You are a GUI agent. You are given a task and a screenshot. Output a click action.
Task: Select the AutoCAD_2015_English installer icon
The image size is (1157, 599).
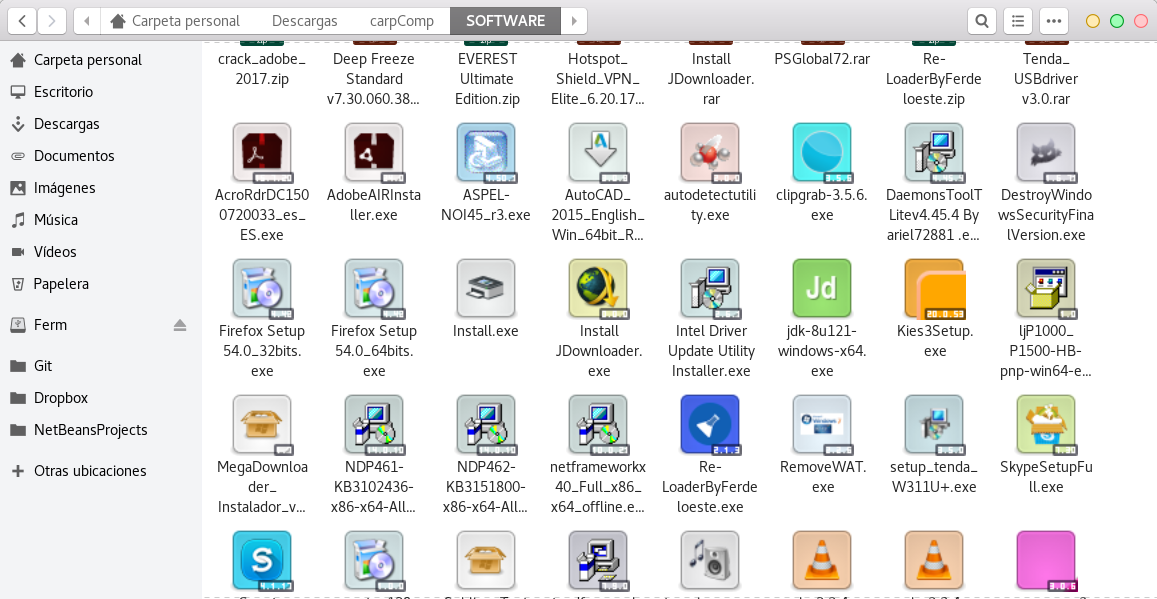pyautogui.click(x=598, y=153)
